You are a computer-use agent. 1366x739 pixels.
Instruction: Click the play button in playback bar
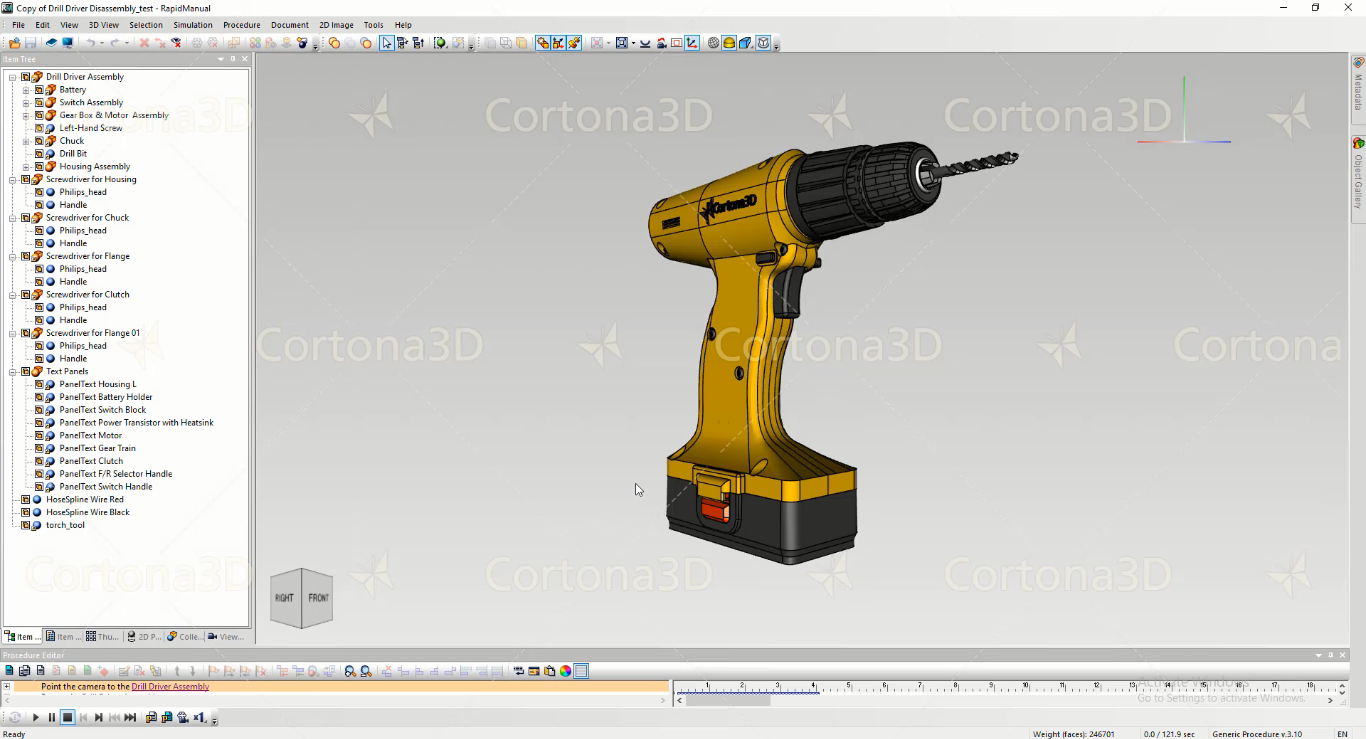point(36,717)
